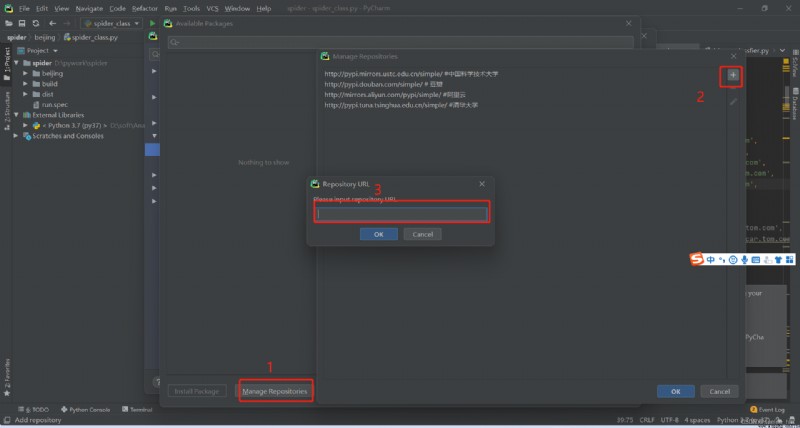Open the 1: Project tool window tab
Viewport: 800px width, 428px height.
(x=7, y=63)
